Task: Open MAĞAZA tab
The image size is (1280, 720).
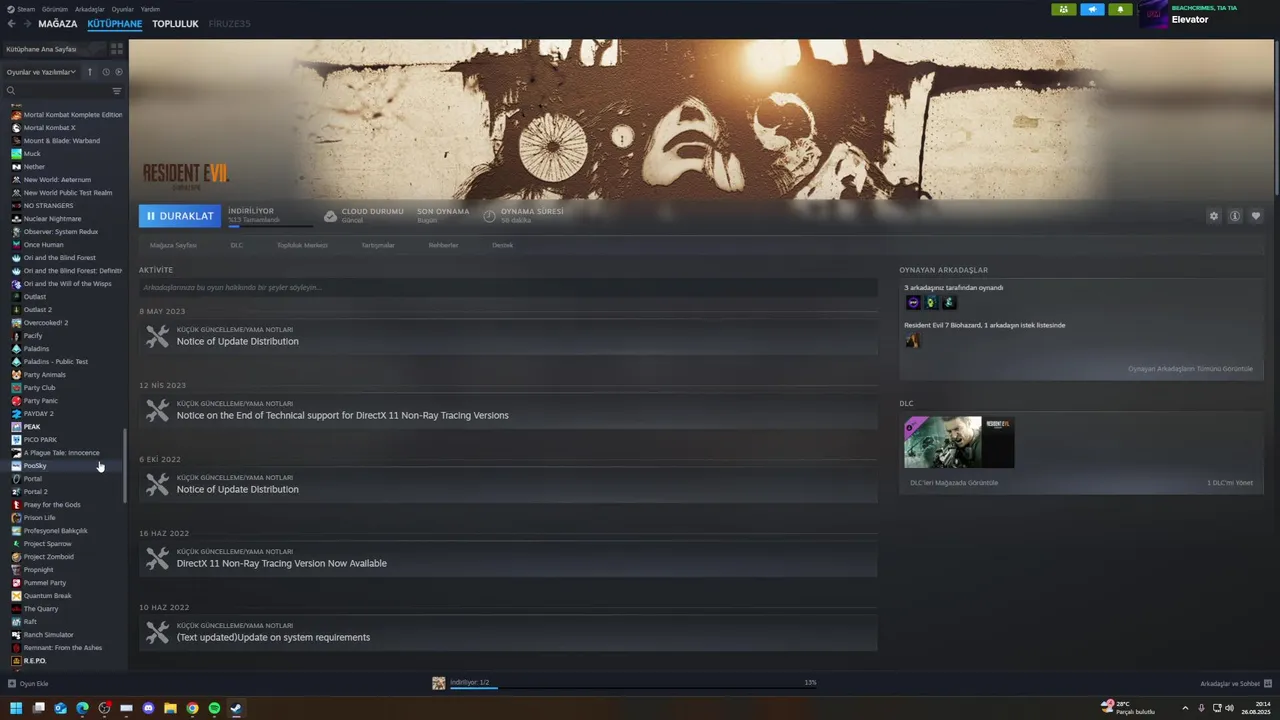Action: pos(57,23)
